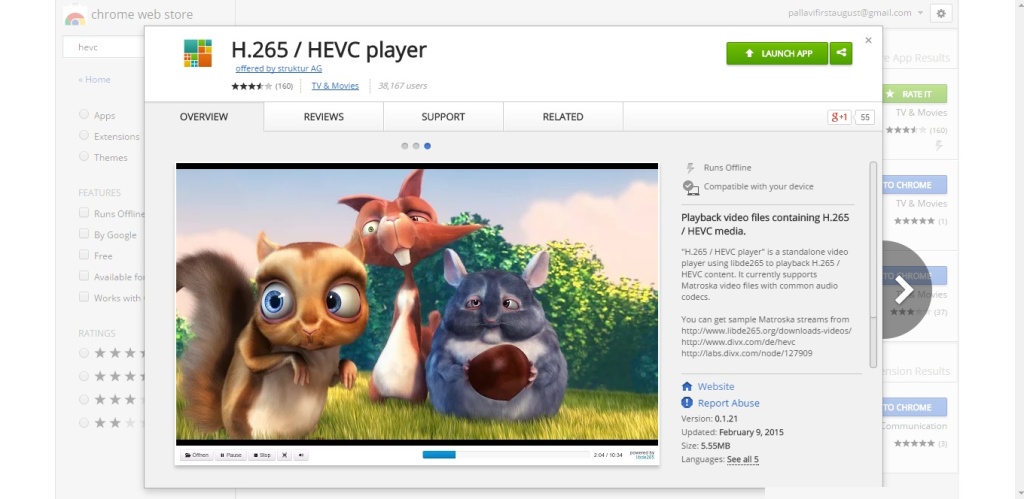This screenshot has height=499, width=1024.
Task: Click Stop in the player screenshot
Action: click(x=262, y=455)
